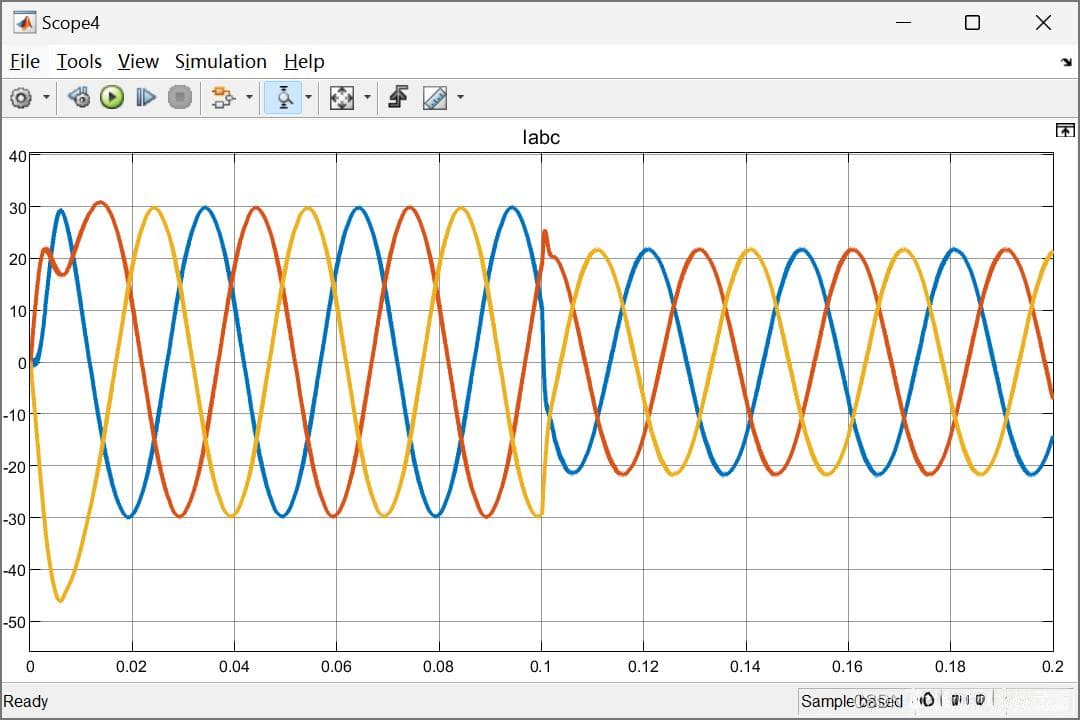
Task: Toggle the Zoom tool
Action: pyautogui.click(x=284, y=98)
